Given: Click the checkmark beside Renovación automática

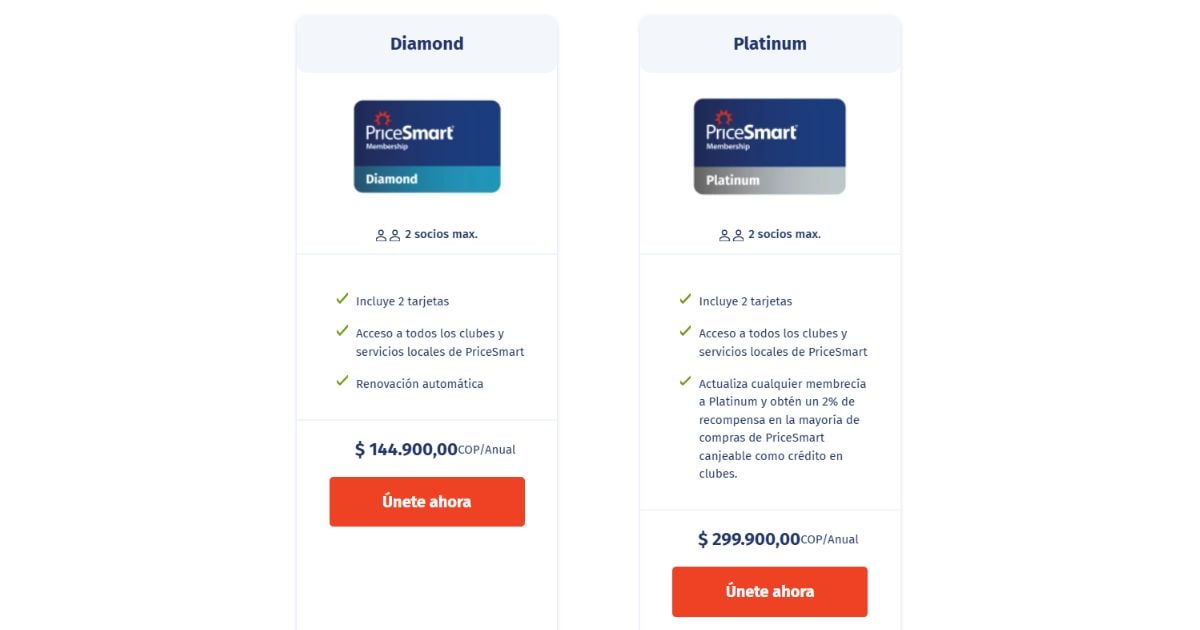Looking at the screenshot, I should 342,381.
